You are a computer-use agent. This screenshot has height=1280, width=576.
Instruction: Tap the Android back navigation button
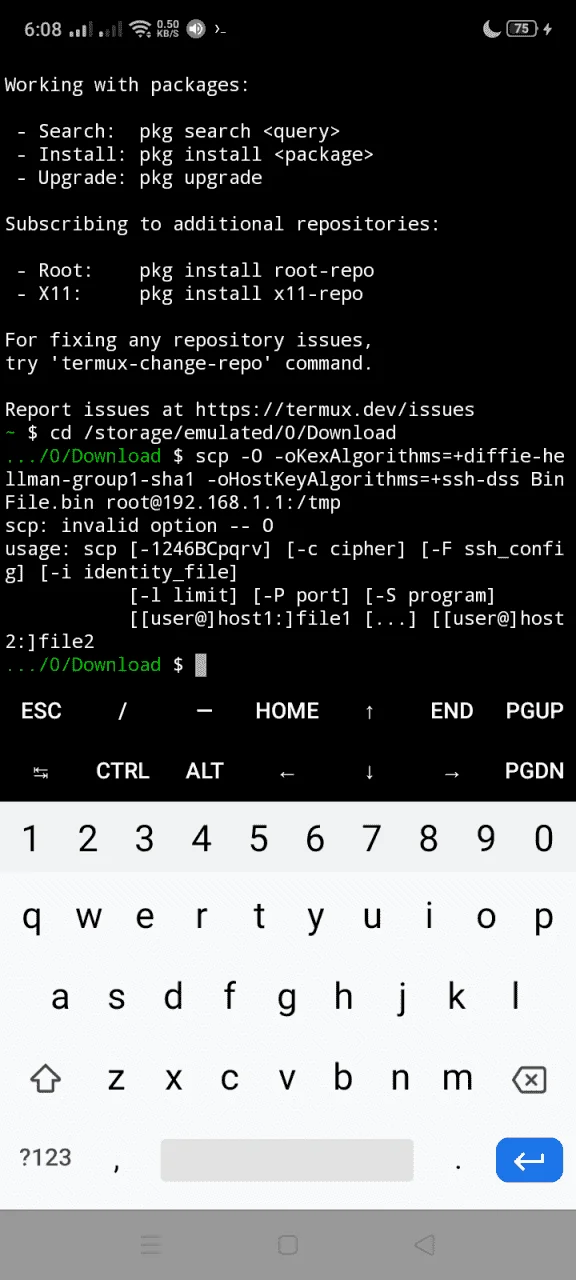click(425, 1245)
